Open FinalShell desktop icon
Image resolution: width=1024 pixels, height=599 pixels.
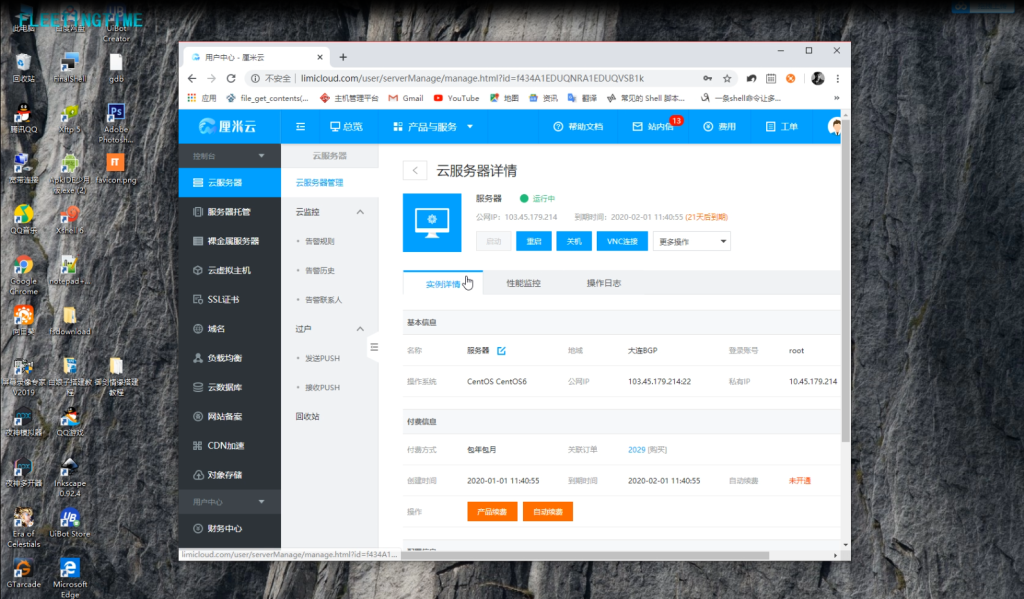[x=70, y=67]
